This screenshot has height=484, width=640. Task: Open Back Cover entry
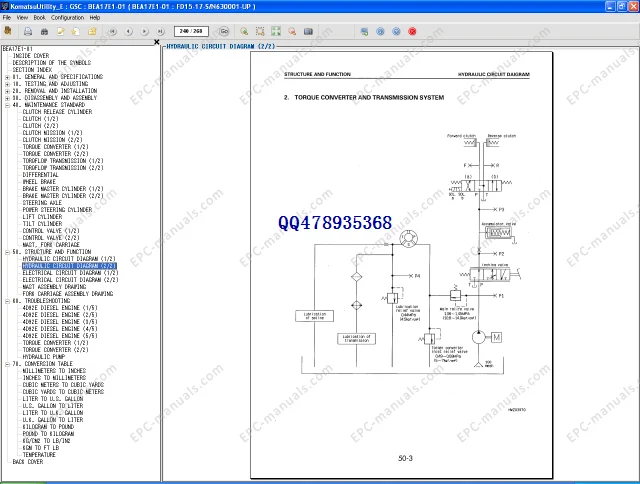coord(28,462)
